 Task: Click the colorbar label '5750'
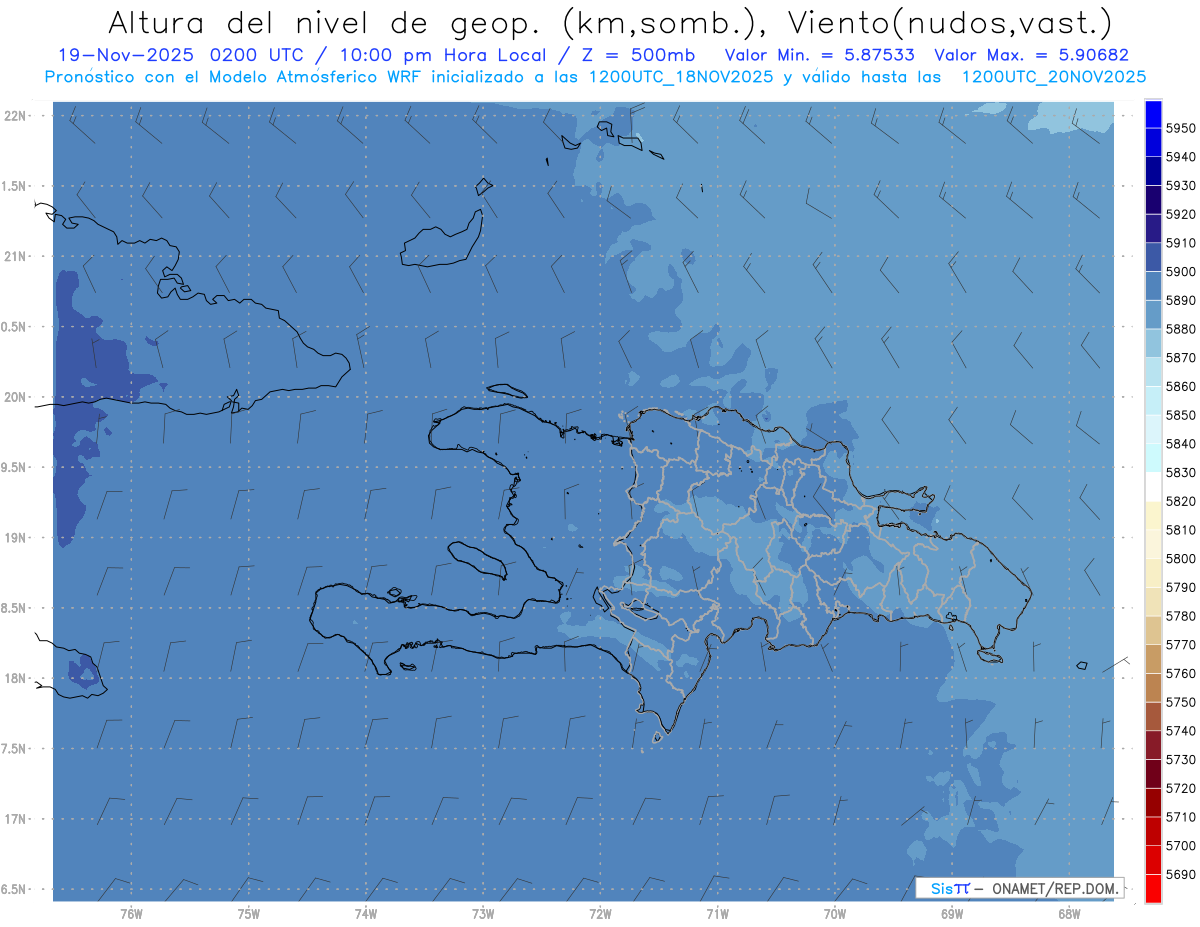point(1181,702)
